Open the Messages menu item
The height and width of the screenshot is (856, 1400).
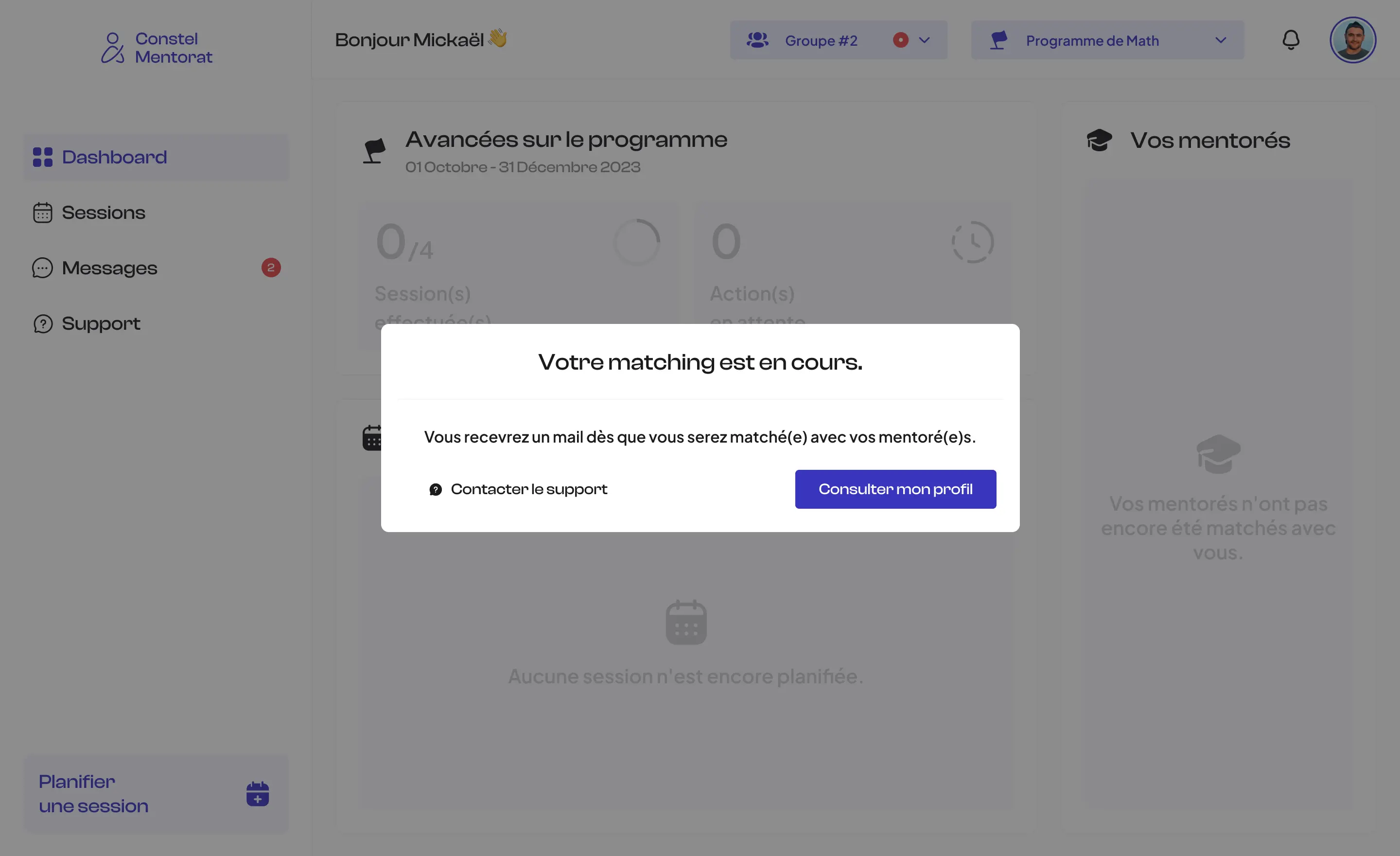click(109, 267)
